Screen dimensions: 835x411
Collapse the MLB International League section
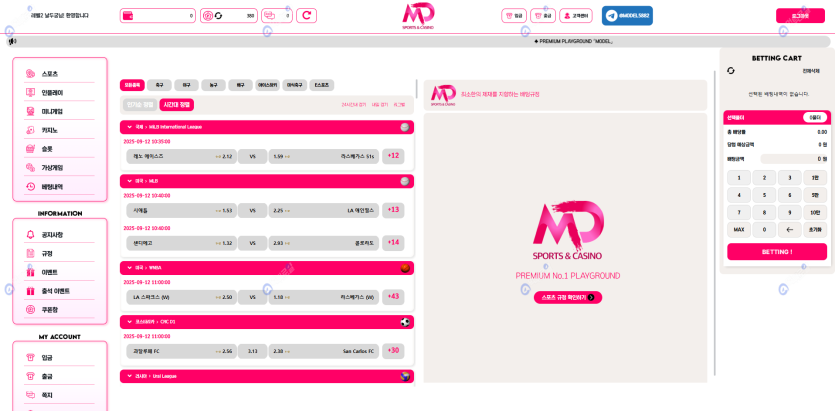pyautogui.click(x=128, y=127)
